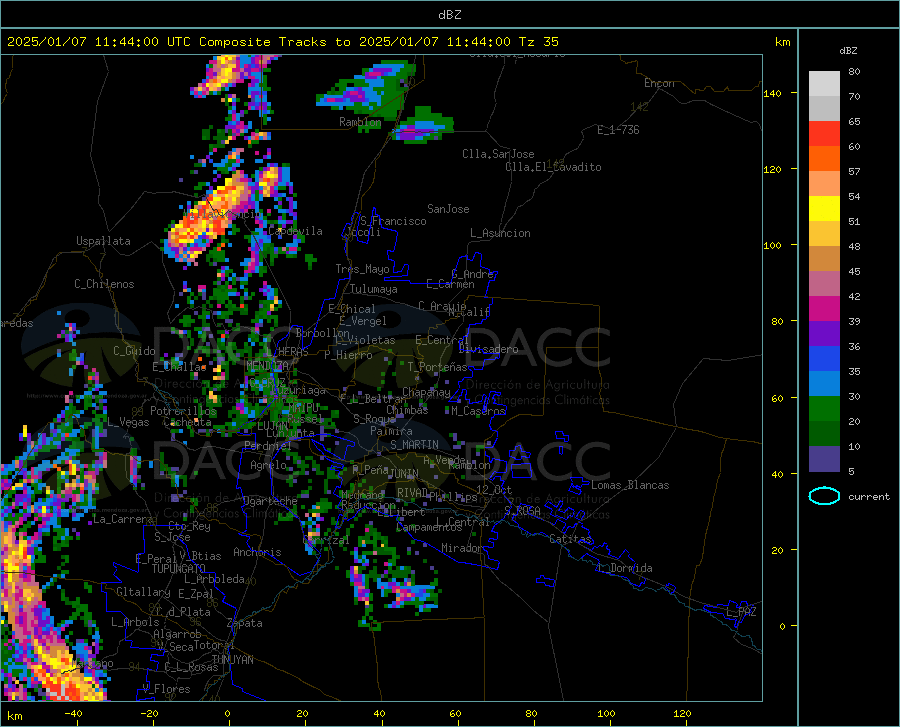Viewport: 900px width, 727px height.
Task: Click the legend value '65'
Action: [854, 122]
